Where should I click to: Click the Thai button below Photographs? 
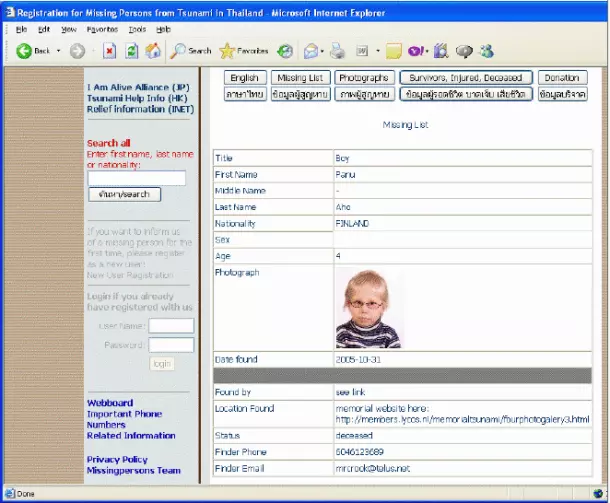coord(364,94)
